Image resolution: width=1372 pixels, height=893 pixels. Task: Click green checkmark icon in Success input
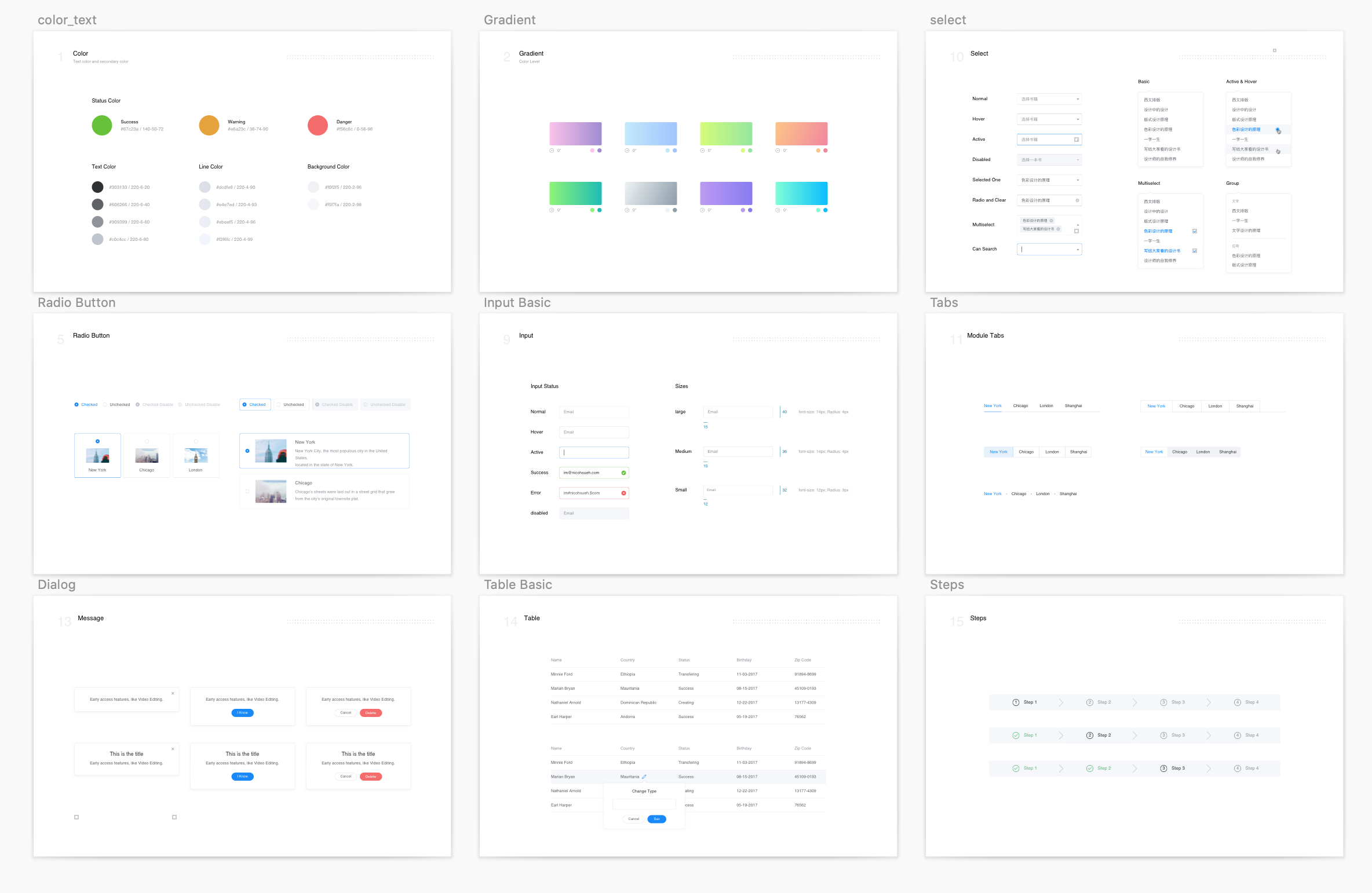pos(623,473)
